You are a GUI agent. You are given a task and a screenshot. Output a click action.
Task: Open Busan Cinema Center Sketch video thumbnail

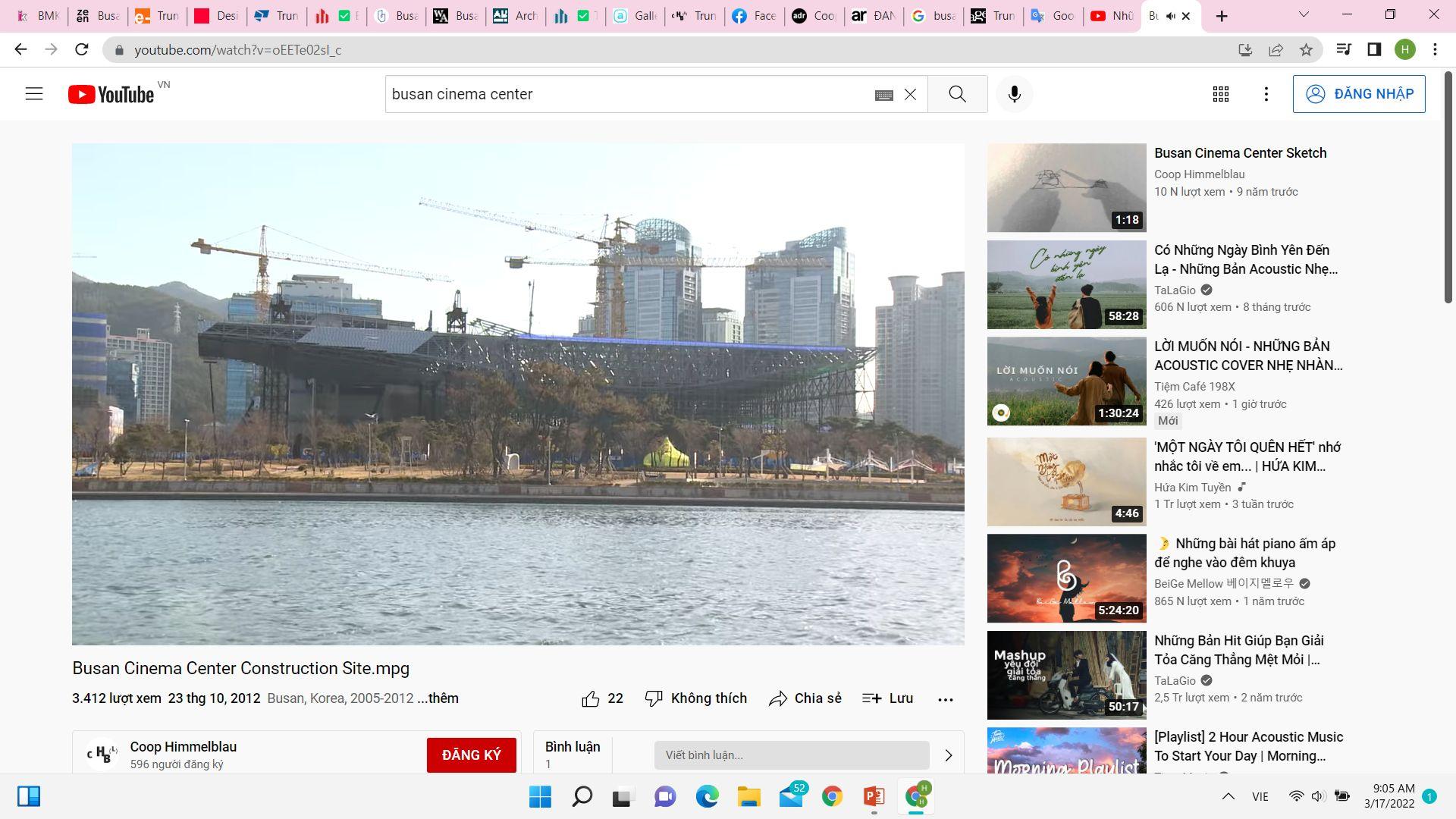click(1066, 187)
